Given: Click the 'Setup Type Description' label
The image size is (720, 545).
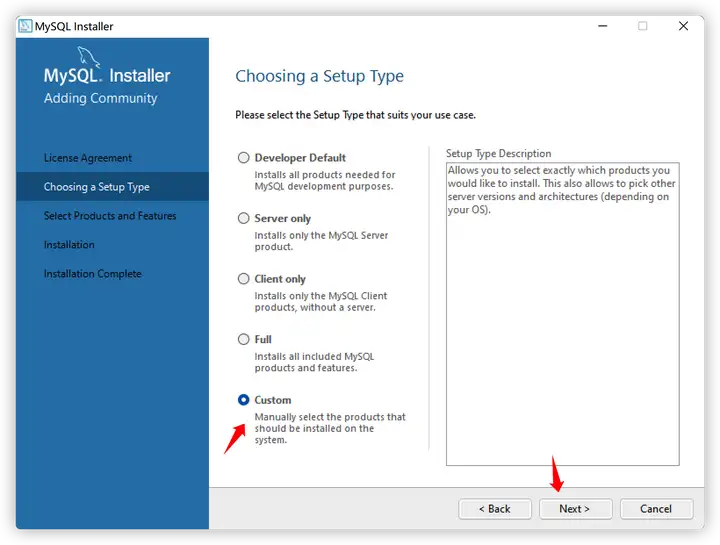Looking at the screenshot, I should click(499, 153).
